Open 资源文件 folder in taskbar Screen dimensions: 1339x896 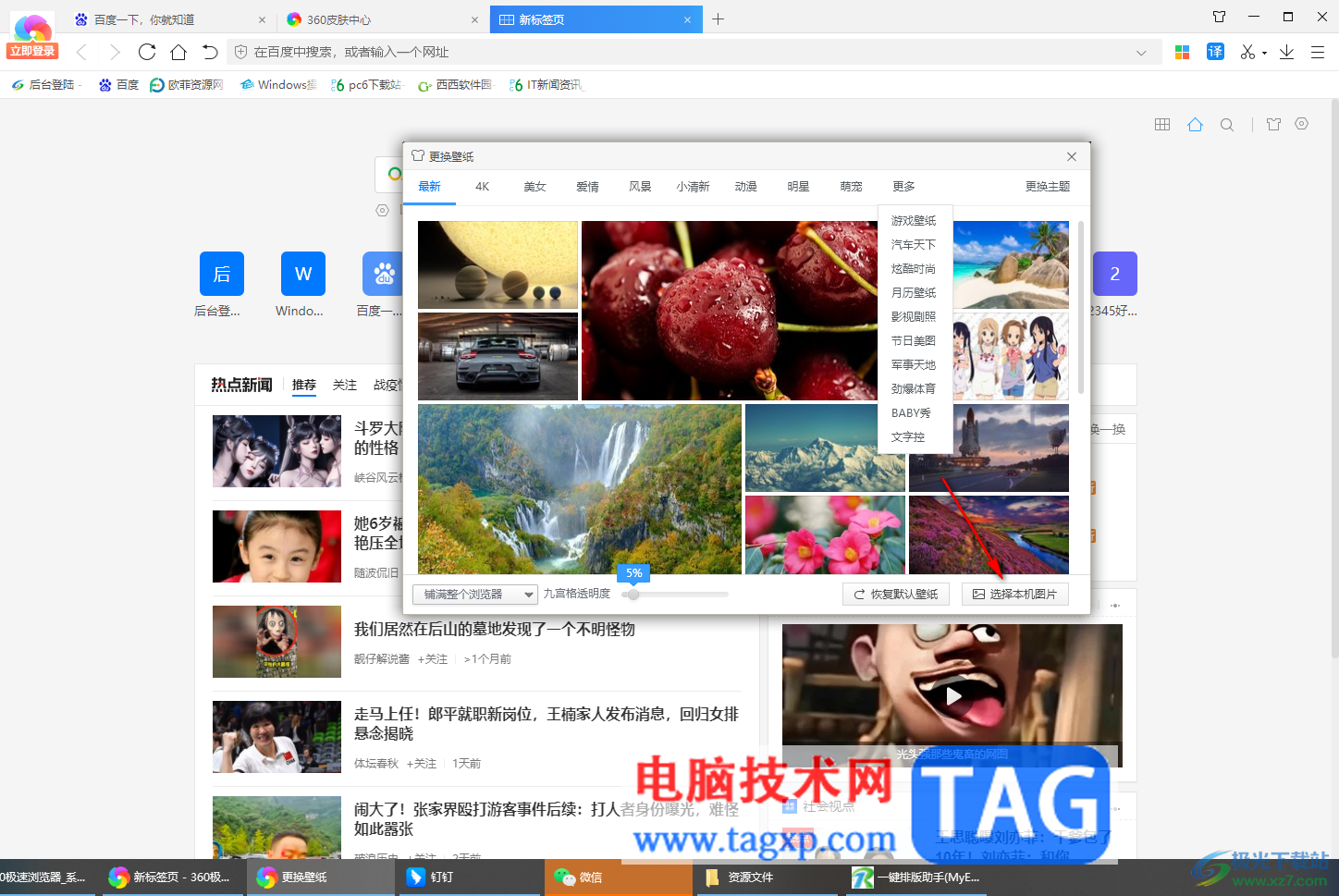click(767, 877)
